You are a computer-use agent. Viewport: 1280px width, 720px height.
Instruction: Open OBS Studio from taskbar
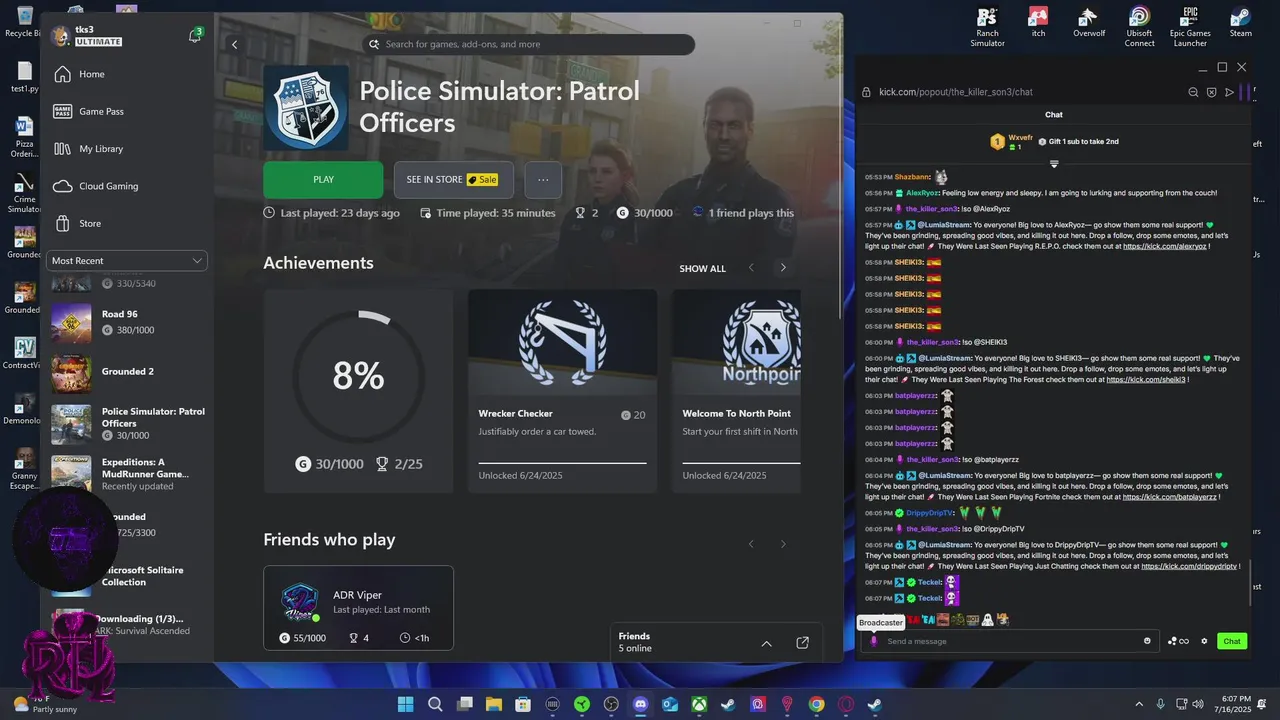pos(611,704)
